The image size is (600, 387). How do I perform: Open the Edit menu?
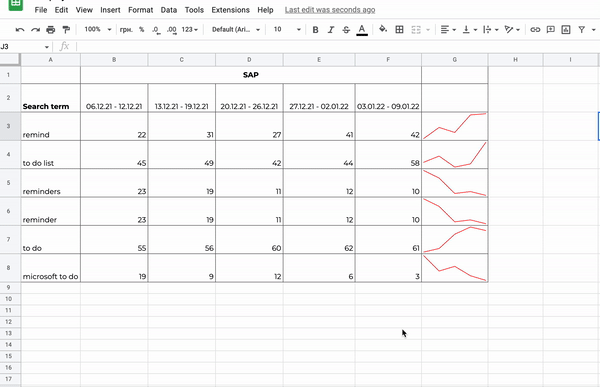pos(61,10)
